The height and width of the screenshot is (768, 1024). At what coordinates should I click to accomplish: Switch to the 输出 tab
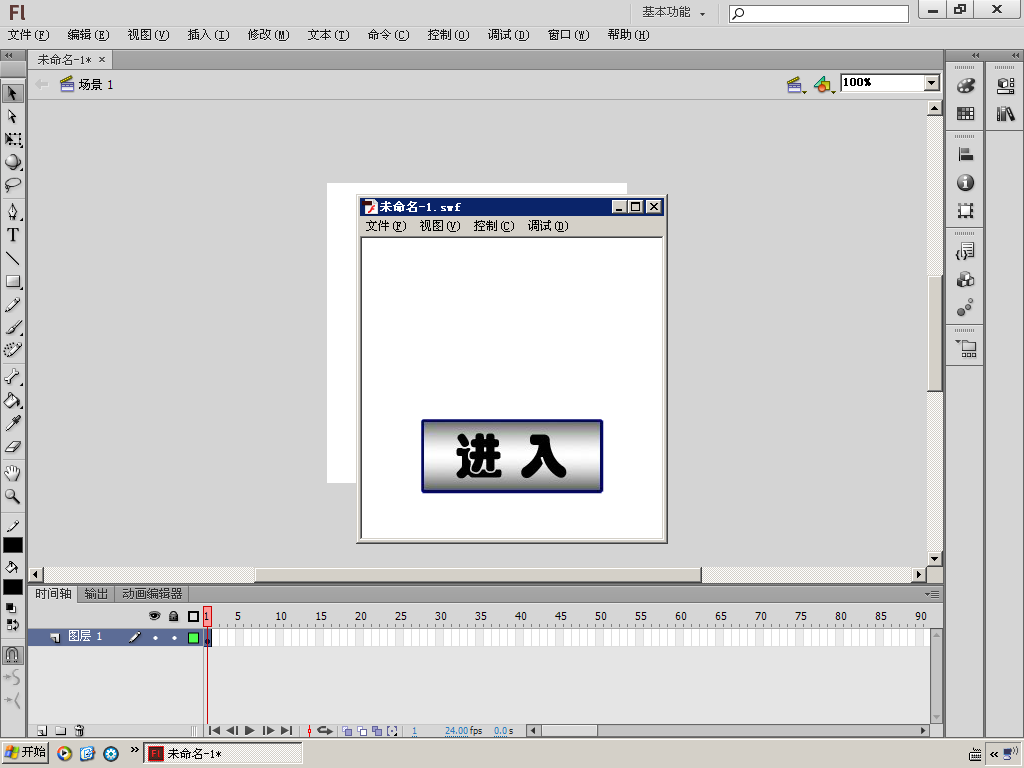pyautogui.click(x=96, y=594)
